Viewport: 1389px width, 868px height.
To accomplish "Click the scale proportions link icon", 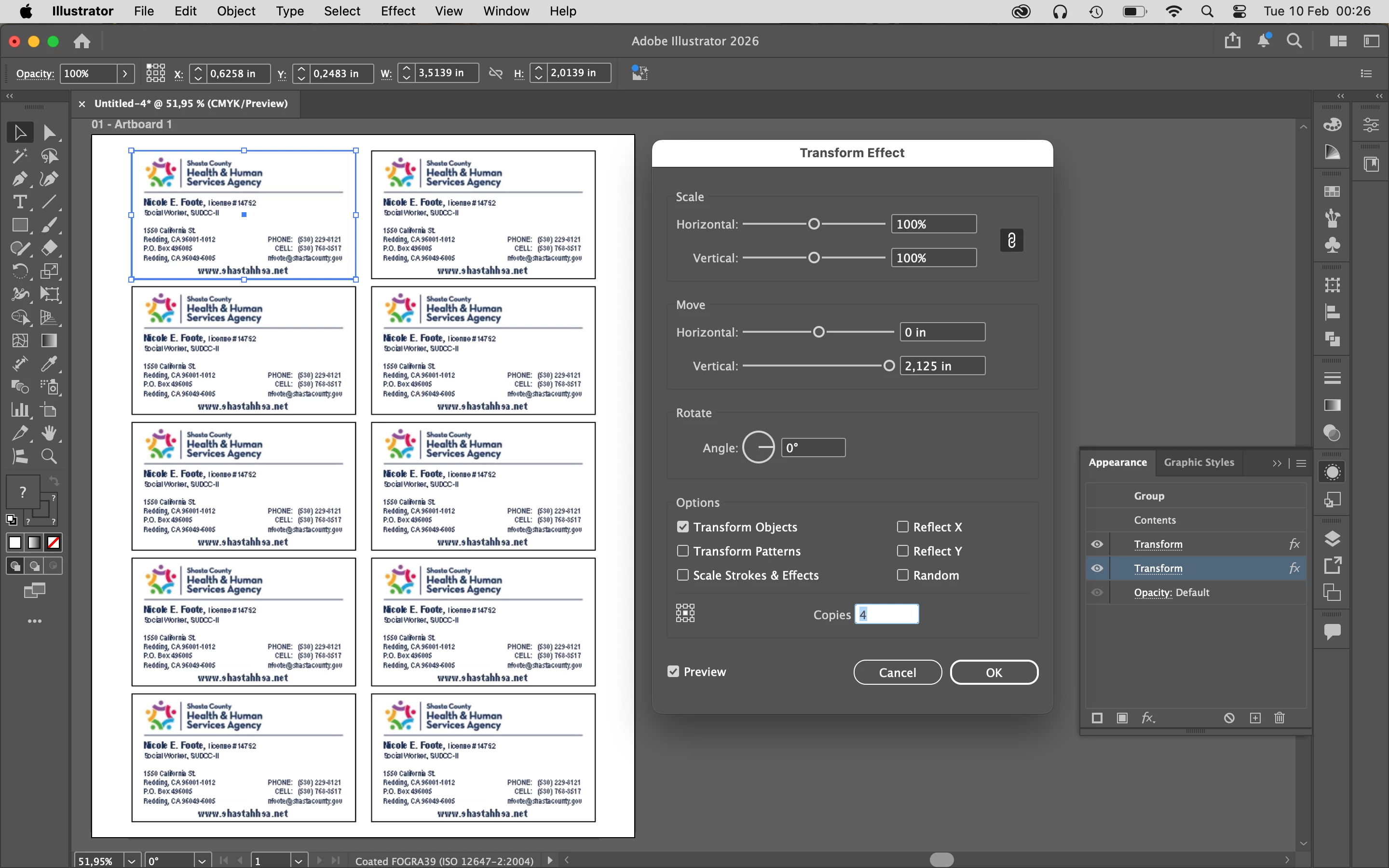I will [x=1011, y=241].
